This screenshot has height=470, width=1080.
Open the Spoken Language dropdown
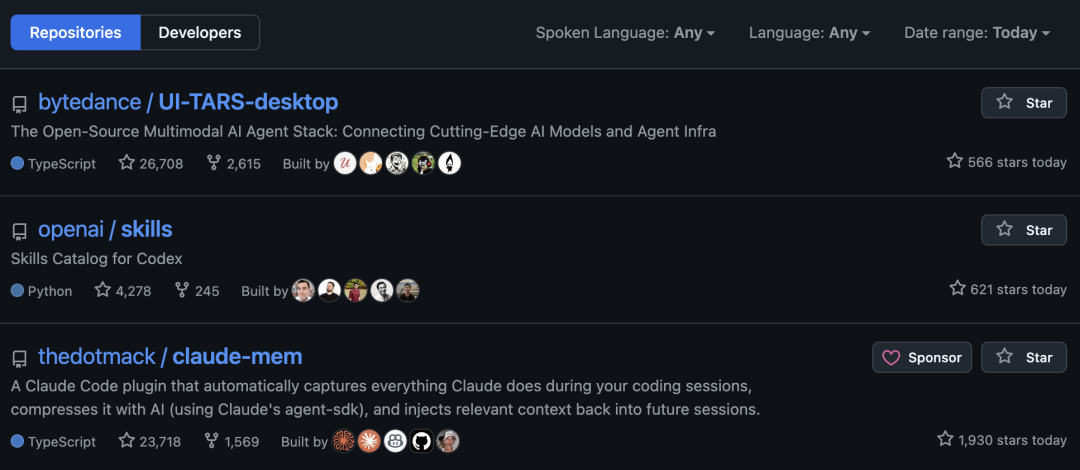(x=625, y=33)
